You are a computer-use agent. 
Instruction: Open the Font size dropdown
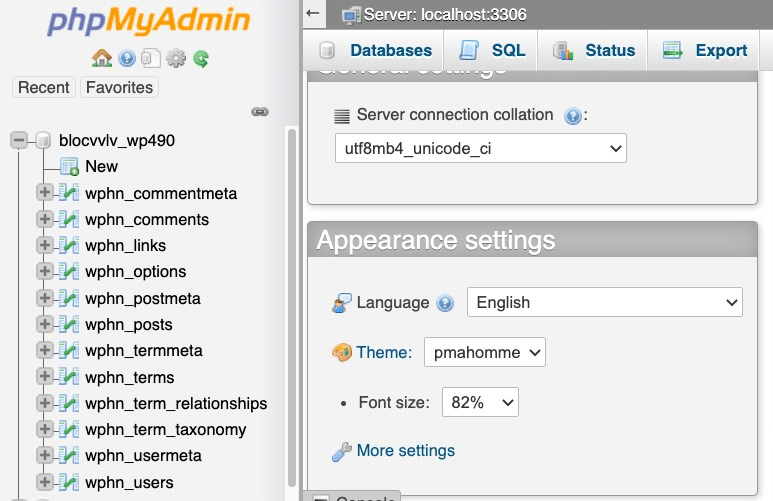pyautogui.click(x=480, y=403)
